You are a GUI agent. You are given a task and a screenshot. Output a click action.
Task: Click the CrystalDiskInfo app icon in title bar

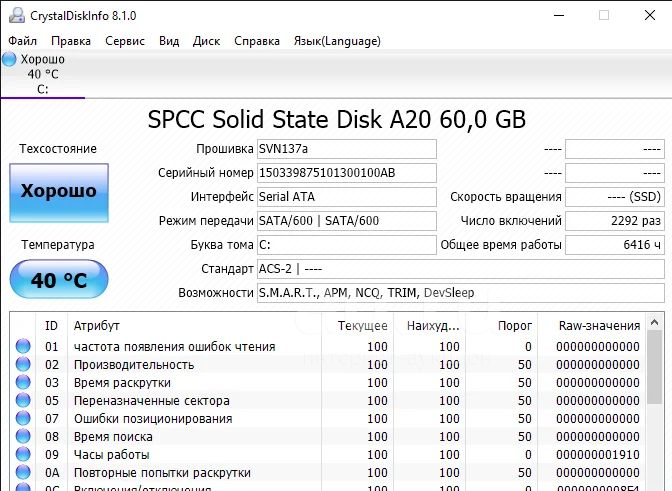tap(17, 15)
